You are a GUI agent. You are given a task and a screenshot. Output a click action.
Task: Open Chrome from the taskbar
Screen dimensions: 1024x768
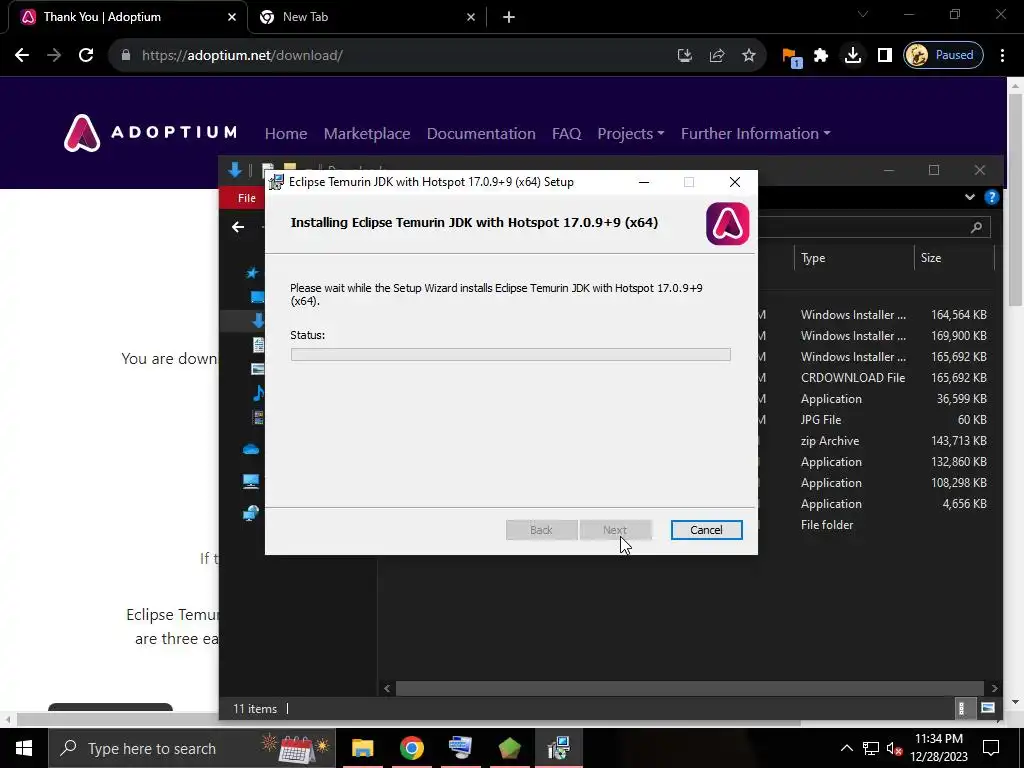coord(411,748)
